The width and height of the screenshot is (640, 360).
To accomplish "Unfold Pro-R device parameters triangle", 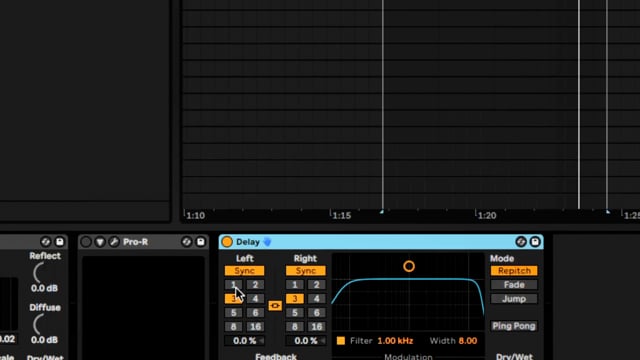I will click(x=100, y=242).
